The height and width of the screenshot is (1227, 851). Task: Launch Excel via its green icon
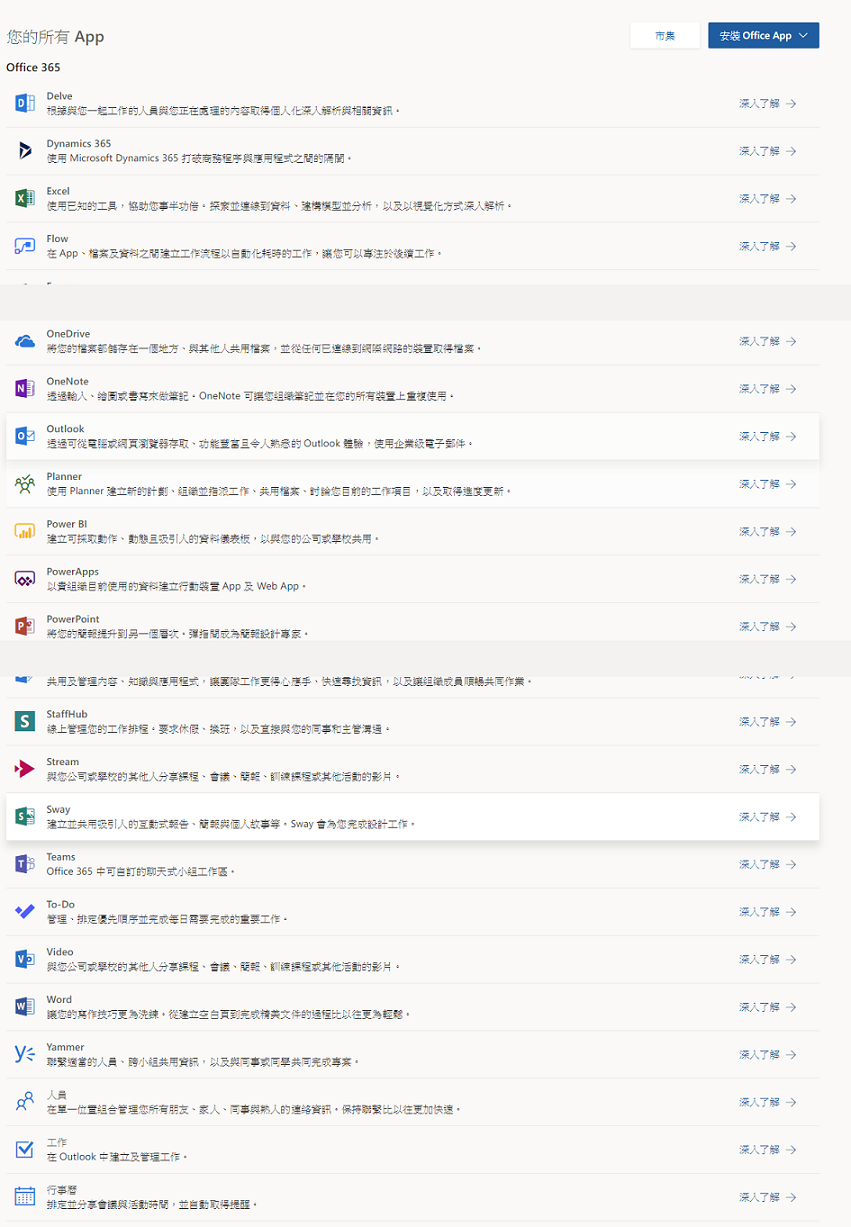click(25, 198)
